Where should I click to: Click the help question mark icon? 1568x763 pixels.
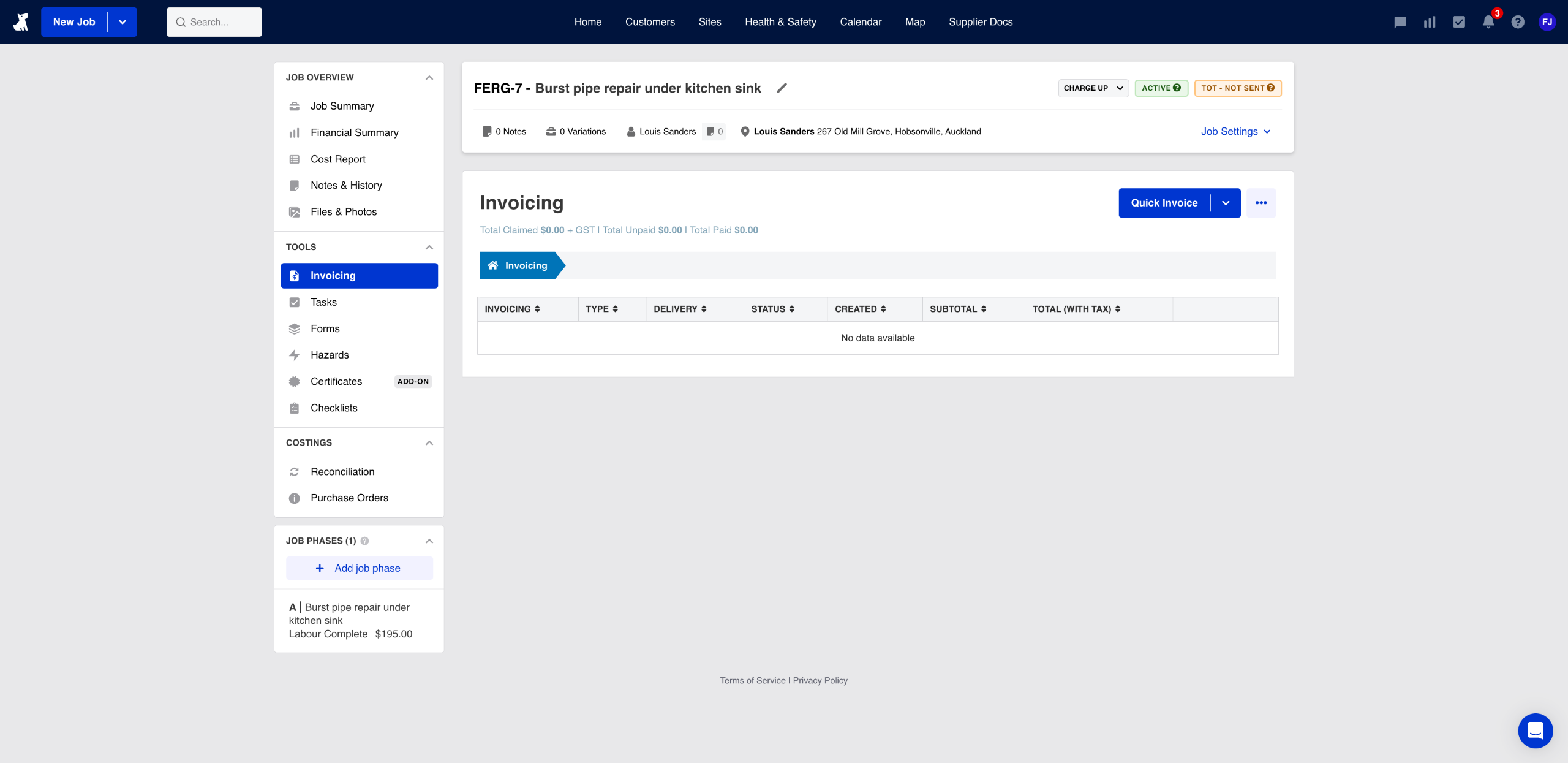tap(1518, 22)
